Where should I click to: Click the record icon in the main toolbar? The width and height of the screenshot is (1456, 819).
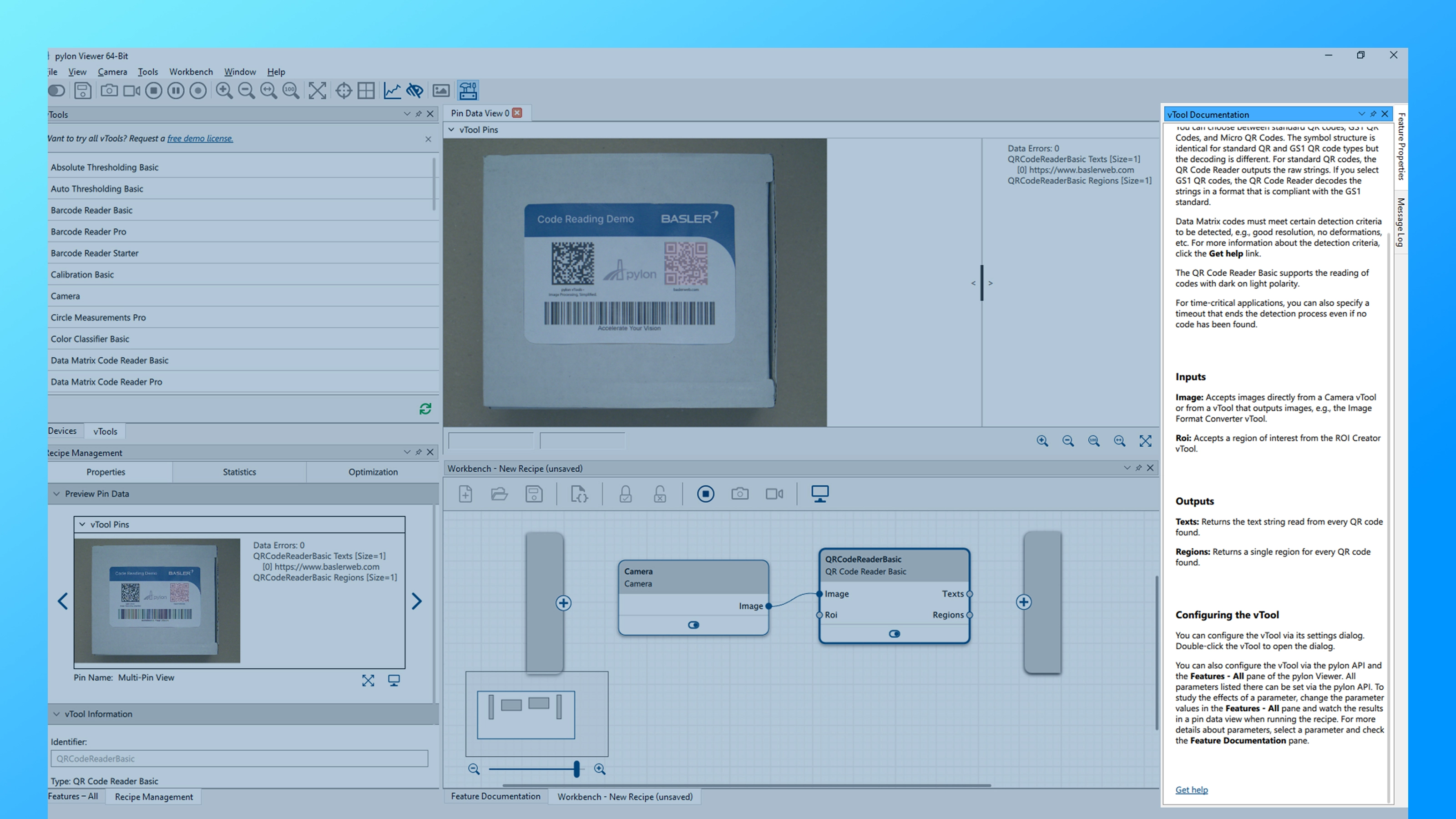tap(198, 91)
